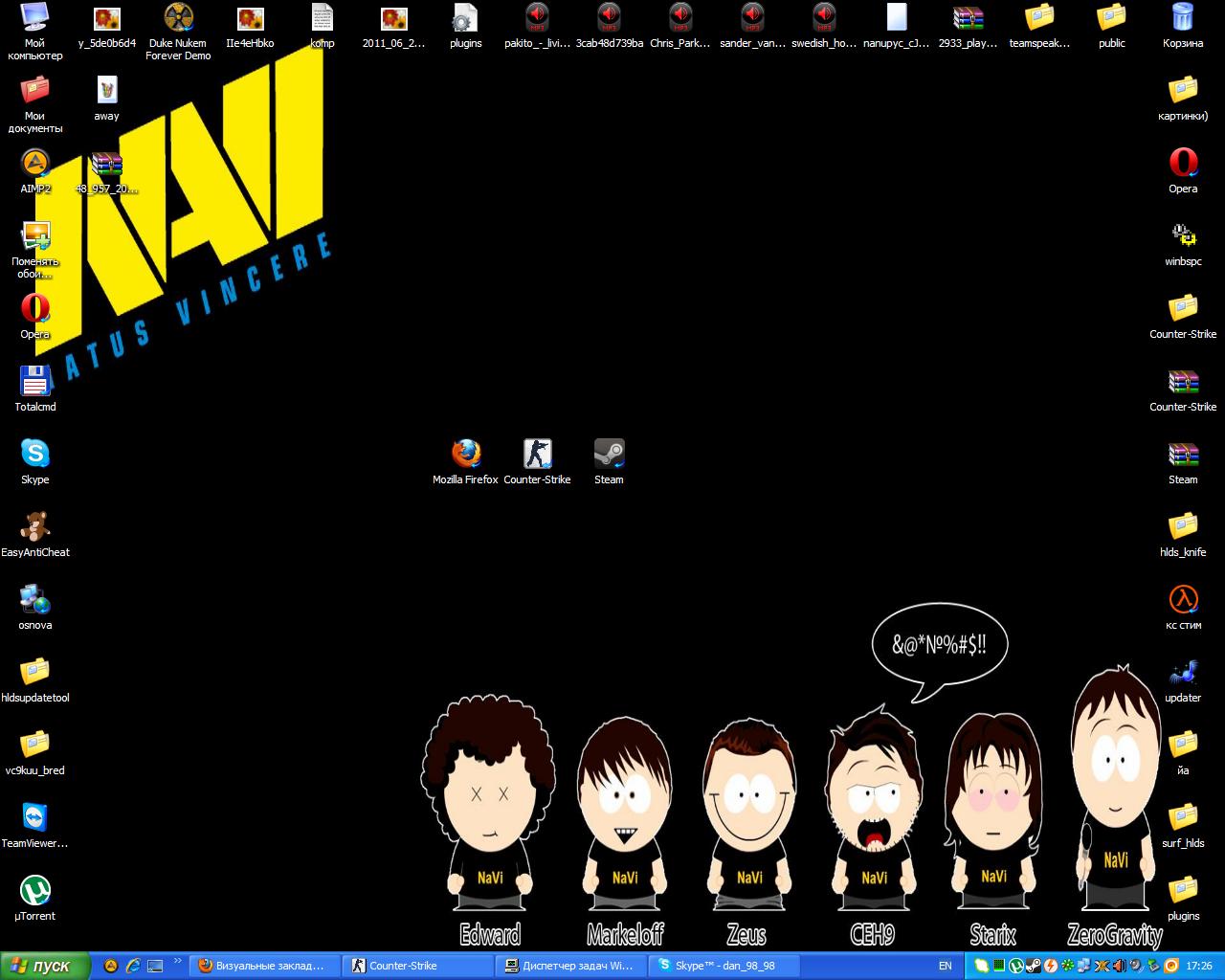This screenshot has width=1225, height=980.
Task: Select the sander_van... MP3 file
Action: pos(752,26)
